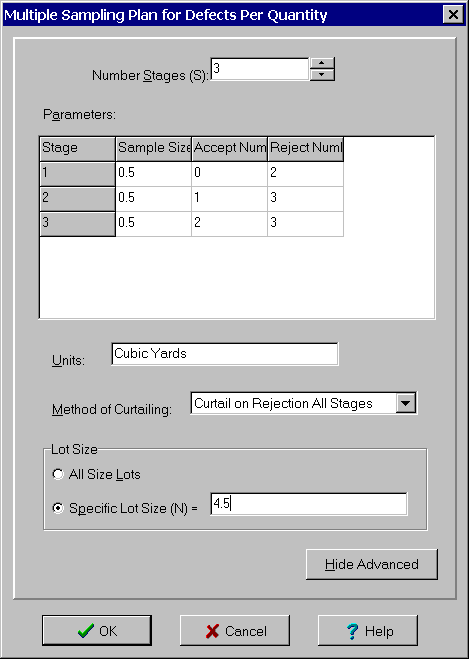Select Stage 1 reject number cell
The height and width of the screenshot is (659, 469).
pyautogui.click(x=306, y=174)
